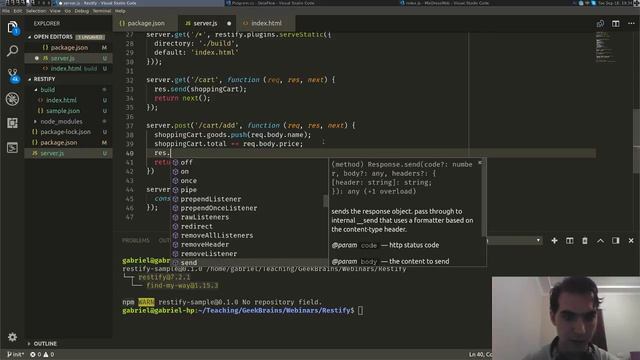Switch to the PROBLEMS panel tab

click(x=136, y=240)
